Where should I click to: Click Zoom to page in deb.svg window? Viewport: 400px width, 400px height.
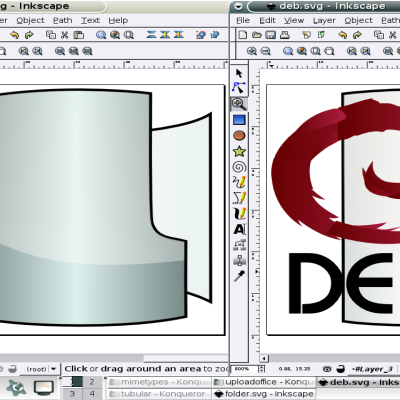coord(315,51)
